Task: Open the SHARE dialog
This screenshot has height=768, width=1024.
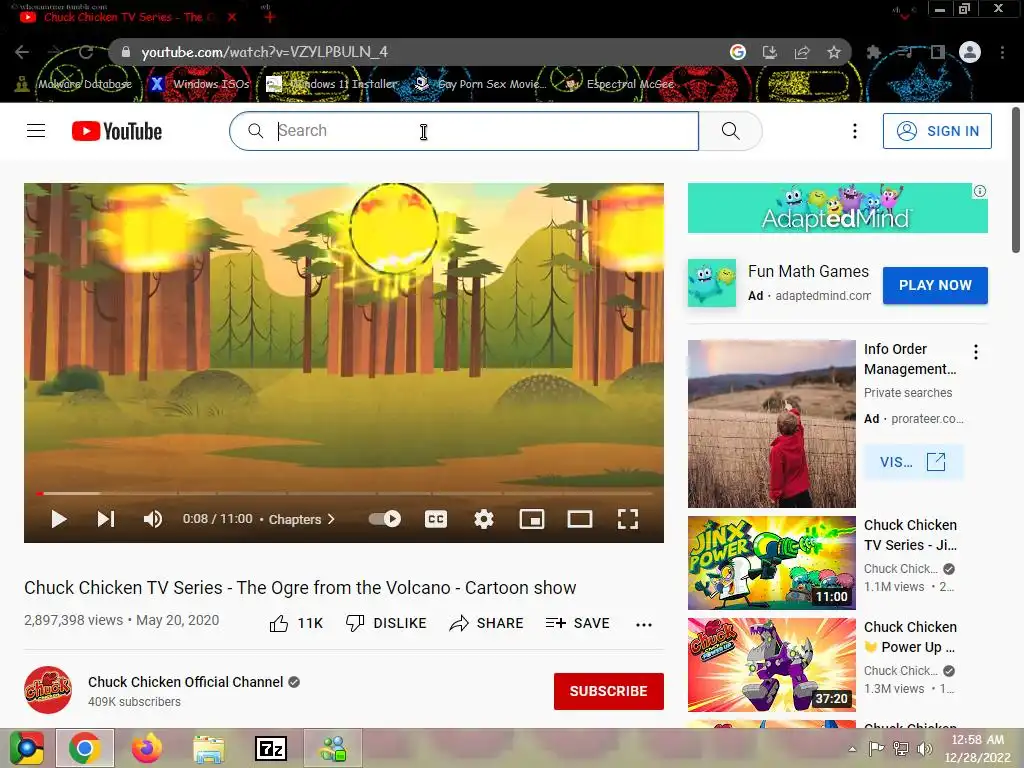Action: tap(487, 624)
